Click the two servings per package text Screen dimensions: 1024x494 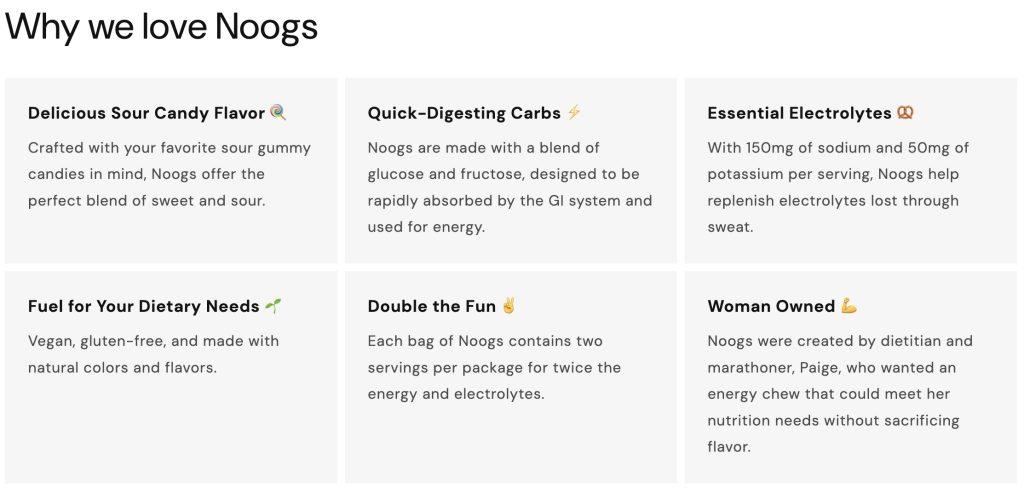(494, 367)
